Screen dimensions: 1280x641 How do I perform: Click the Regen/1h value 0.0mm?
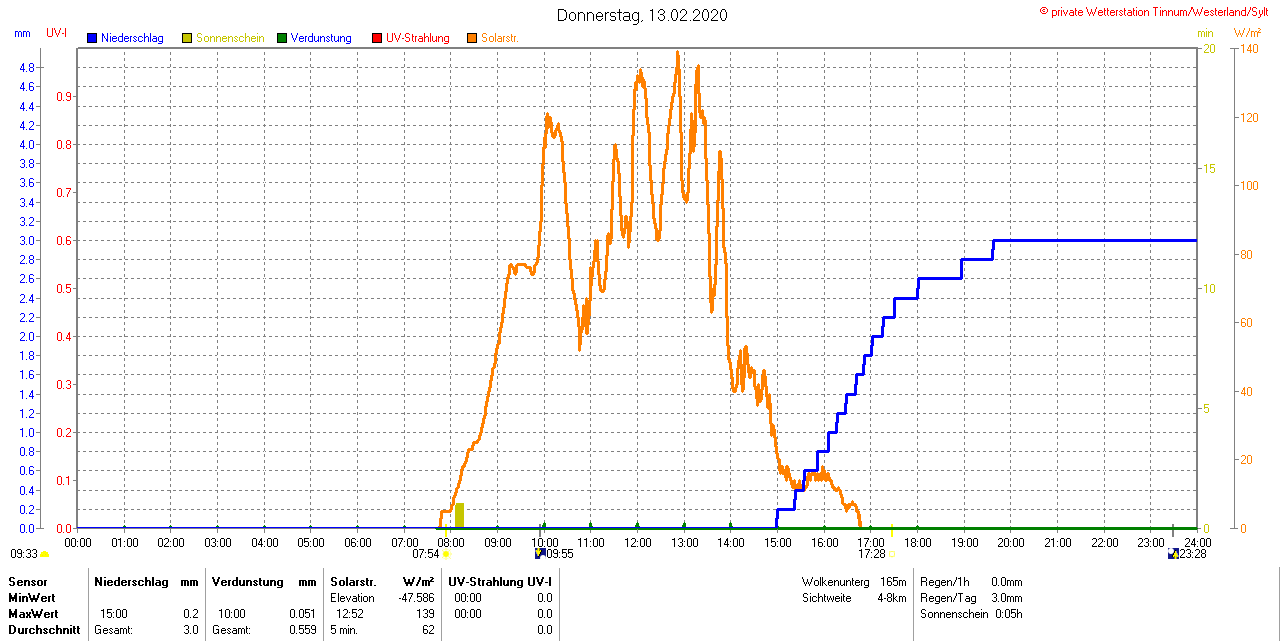1007,581
